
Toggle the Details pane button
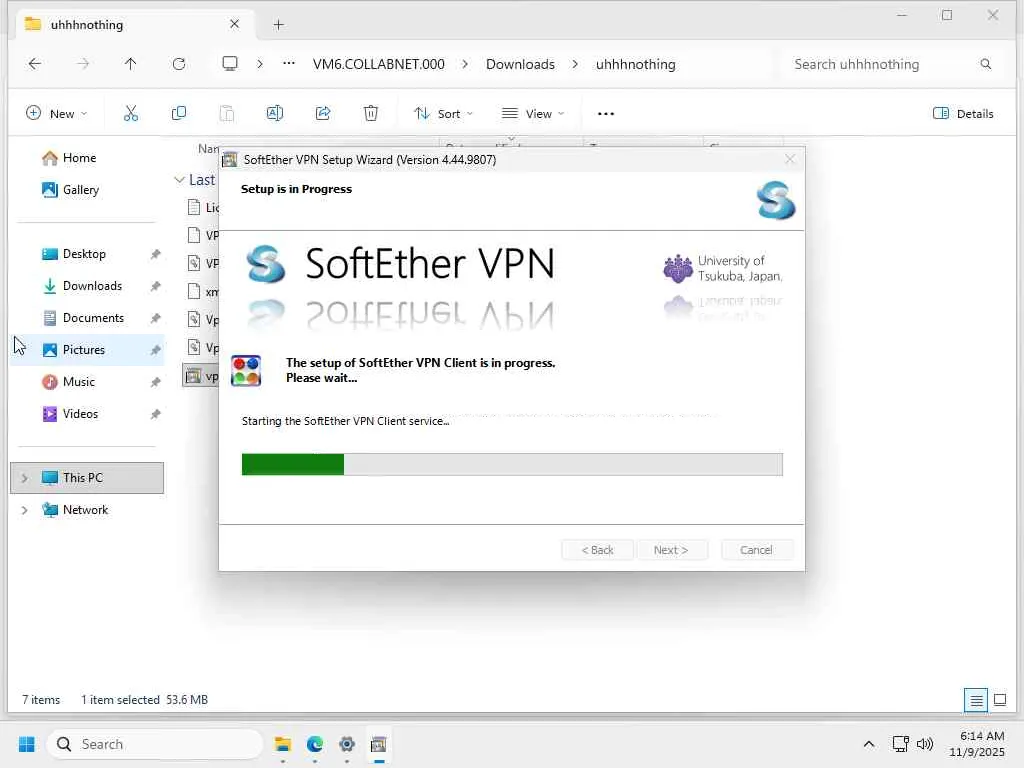[x=963, y=114]
